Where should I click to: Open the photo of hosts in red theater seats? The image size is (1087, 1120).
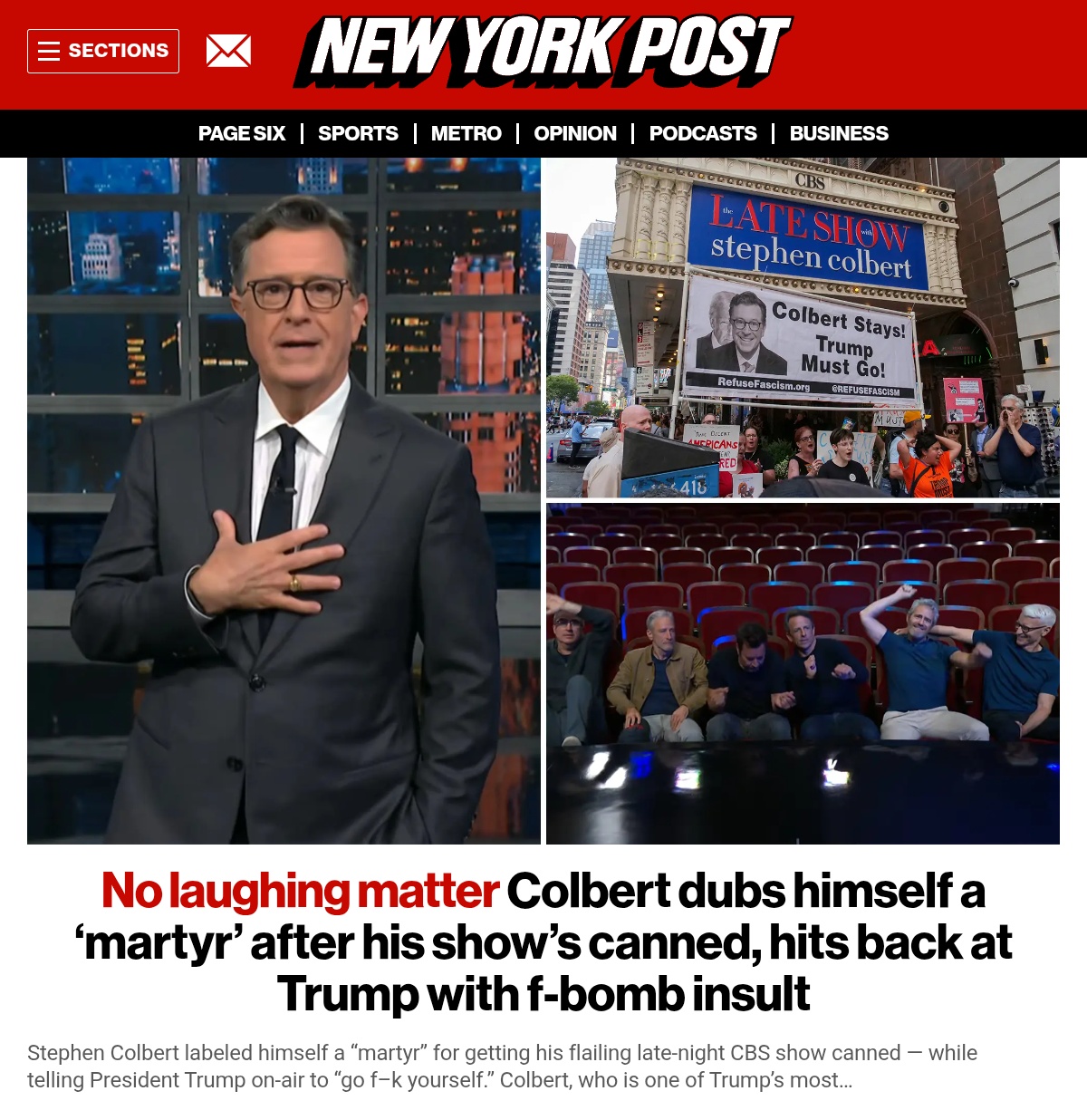[803, 674]
